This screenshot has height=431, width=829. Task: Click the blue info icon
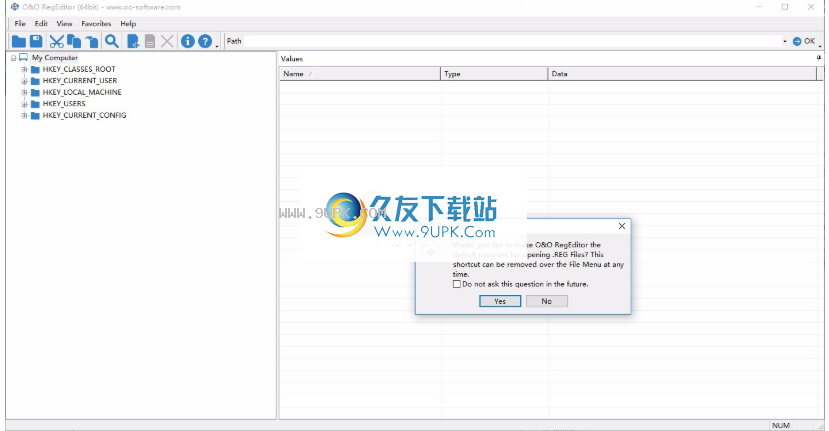pos(188,41)
